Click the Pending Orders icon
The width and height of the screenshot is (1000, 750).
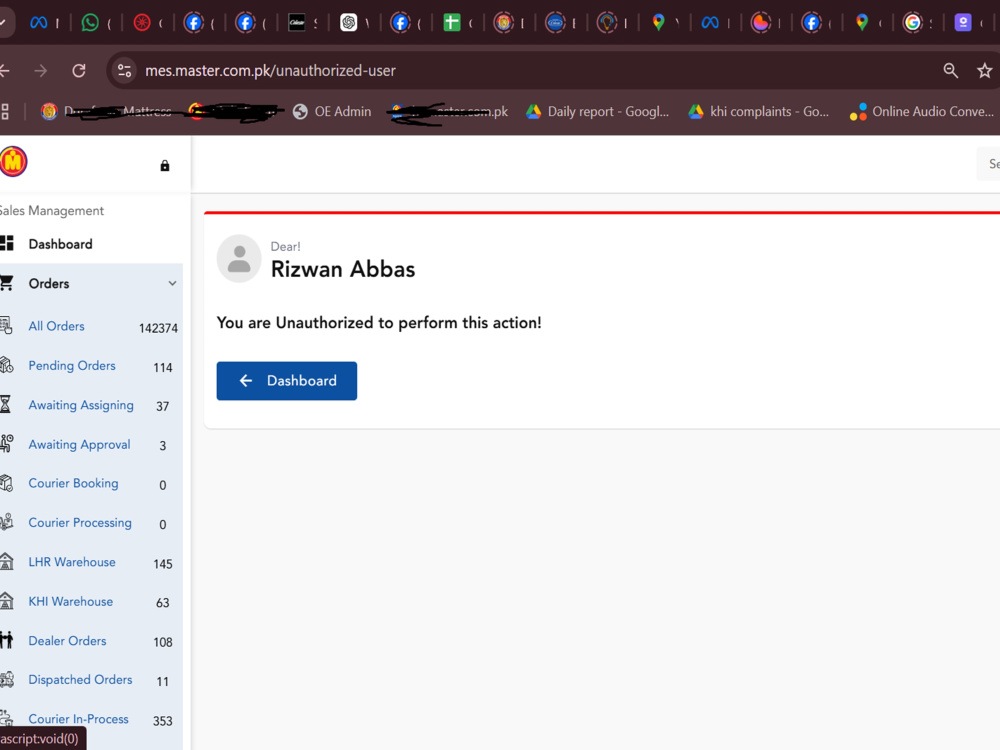6,365
